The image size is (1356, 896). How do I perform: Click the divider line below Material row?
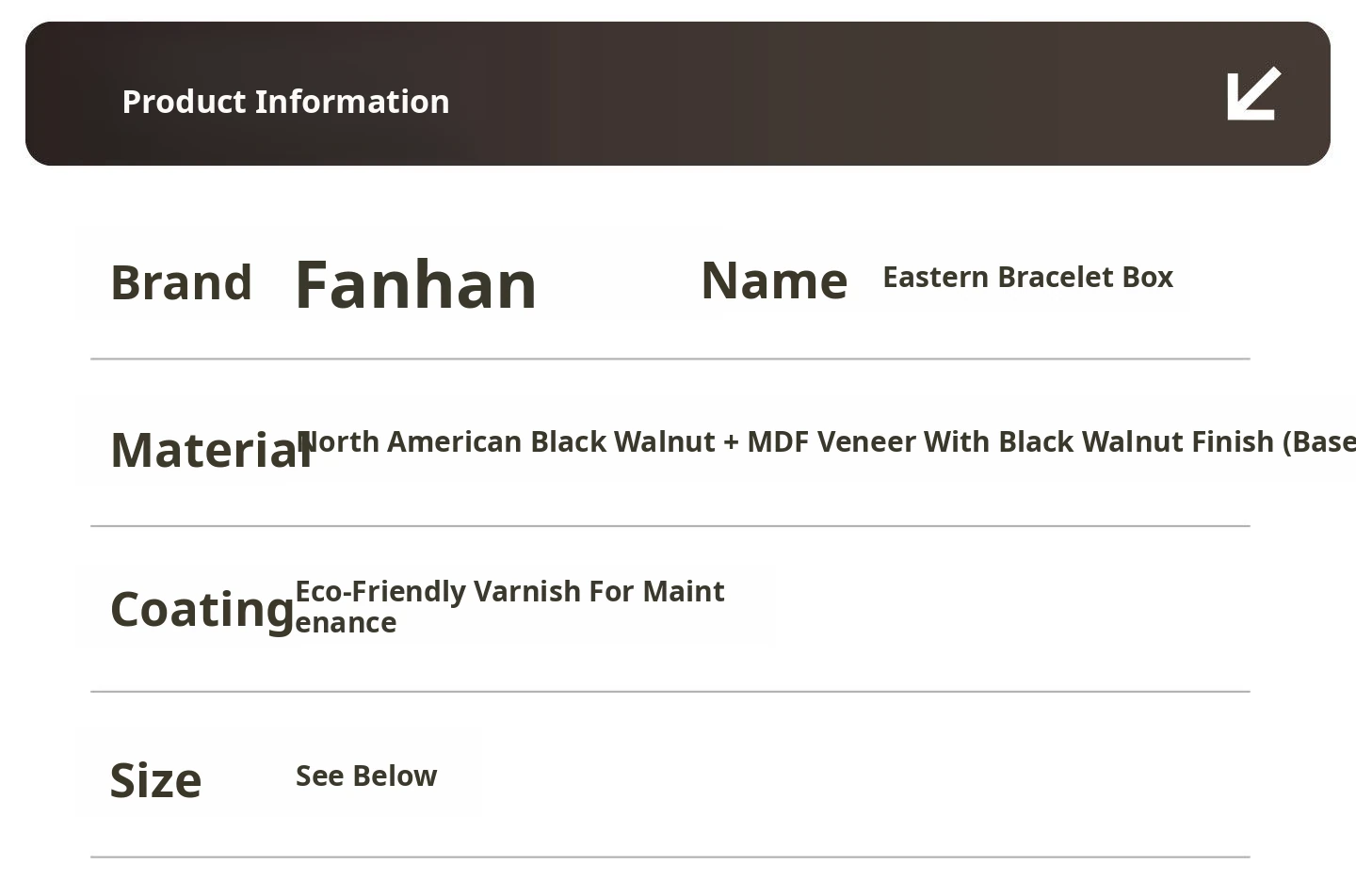(x=670, y=526)
